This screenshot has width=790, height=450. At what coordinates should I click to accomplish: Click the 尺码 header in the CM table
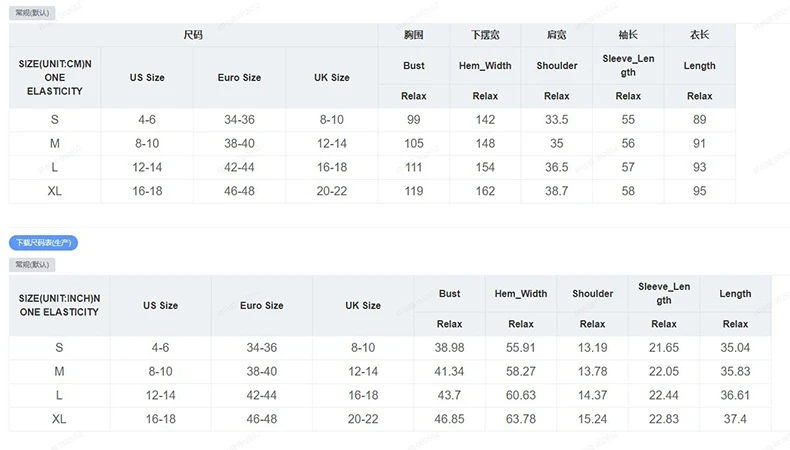click(x=193, y=35)
